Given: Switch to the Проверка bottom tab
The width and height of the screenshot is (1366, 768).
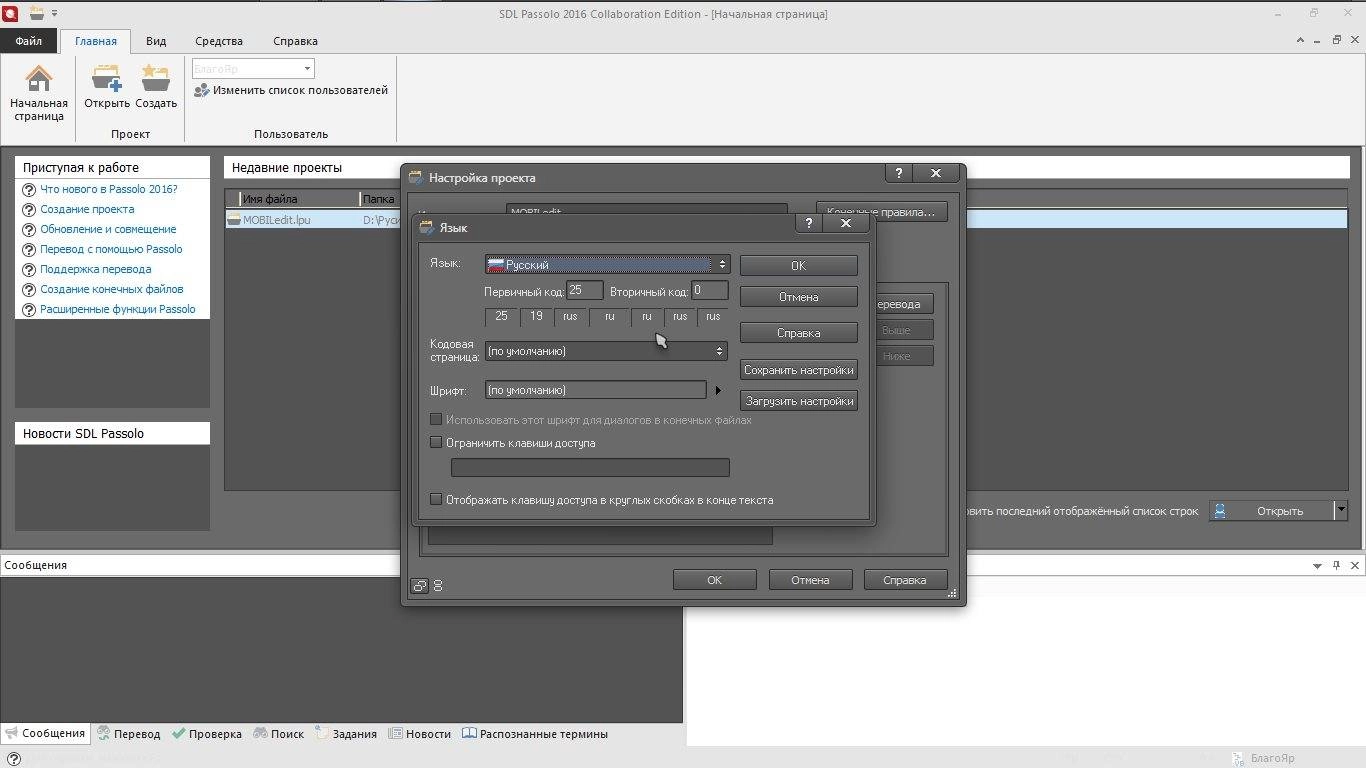Looking at the screenshot, I should click(207, 734).
